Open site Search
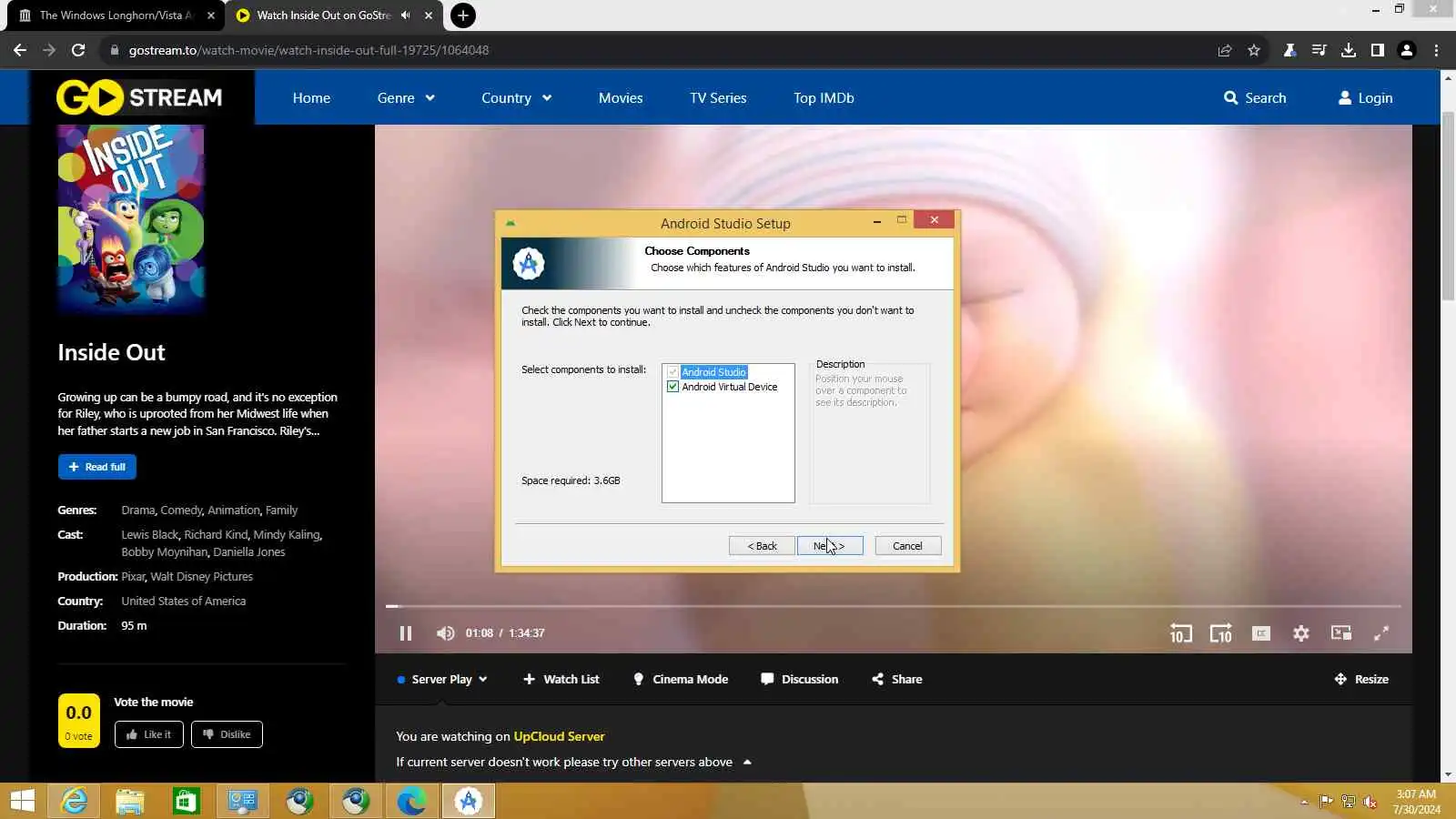This screenshot has width=1456, height=819. (1255, 98)
